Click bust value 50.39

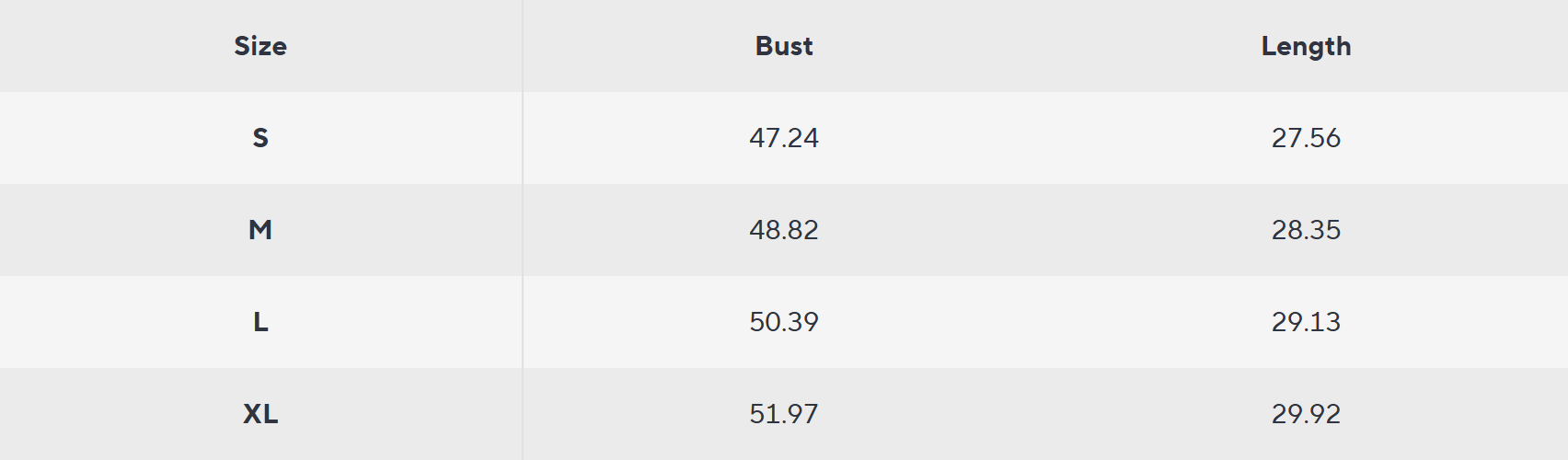tap(784, 322)
